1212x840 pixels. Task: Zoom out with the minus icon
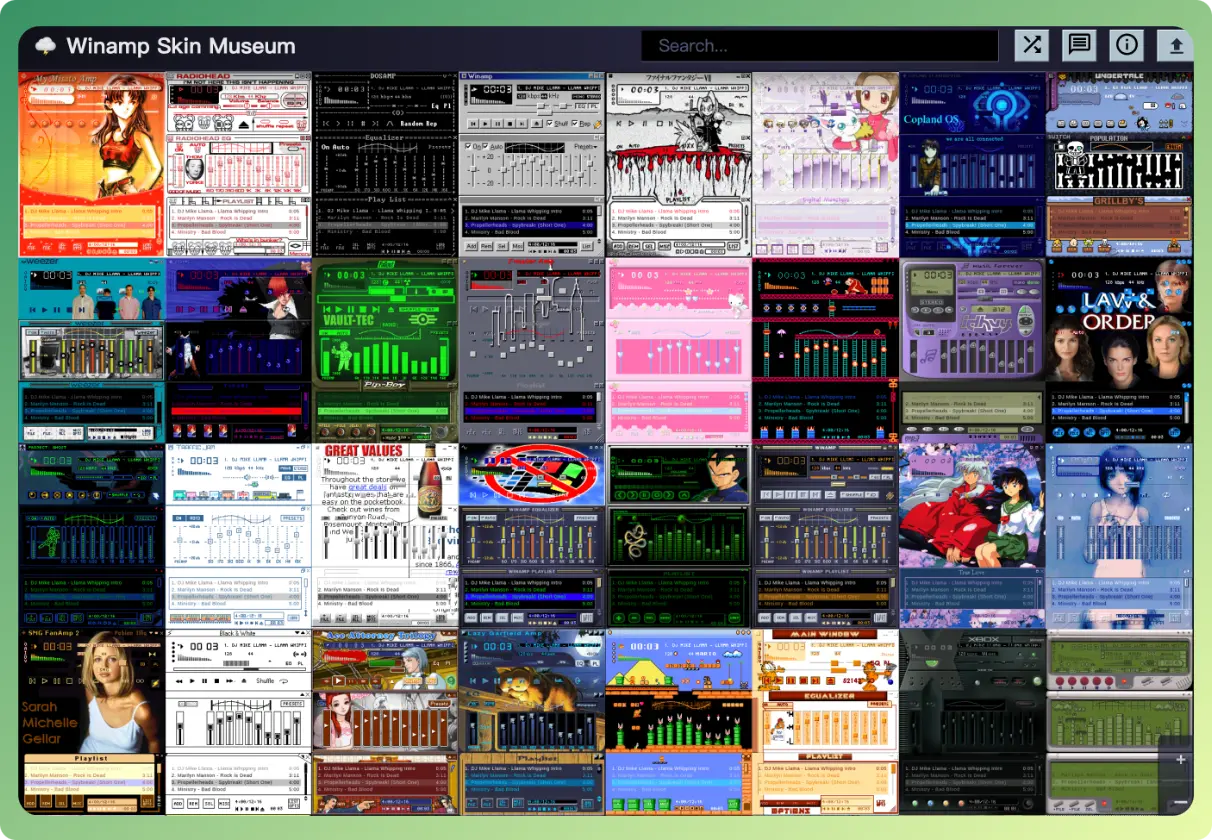pos(1180,802)
